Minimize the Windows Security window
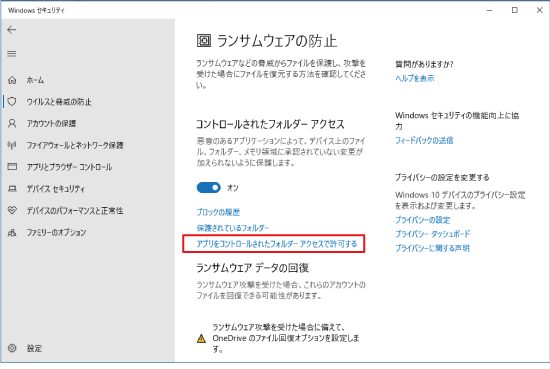This screenshot has width=550, height=369. click(489, 10)
